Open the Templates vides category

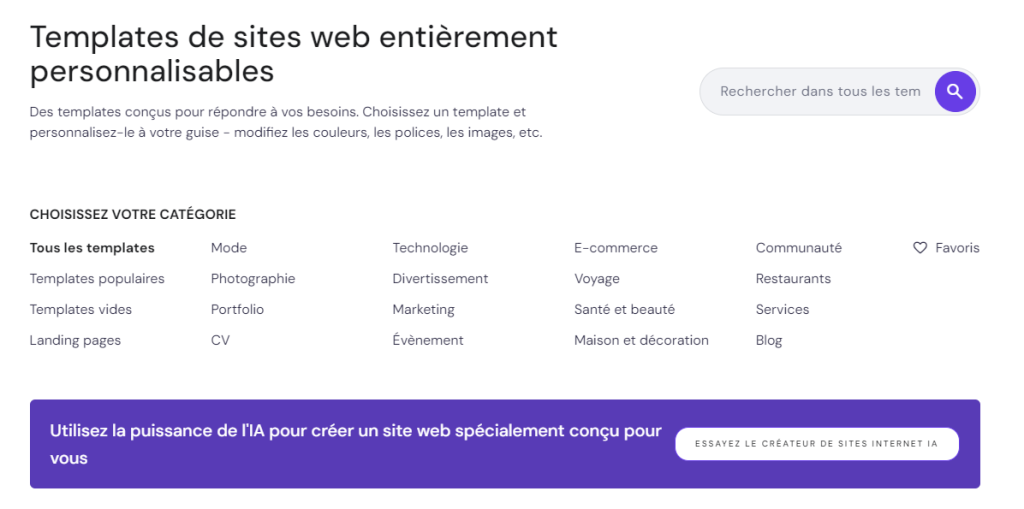(x=81, y=310)
